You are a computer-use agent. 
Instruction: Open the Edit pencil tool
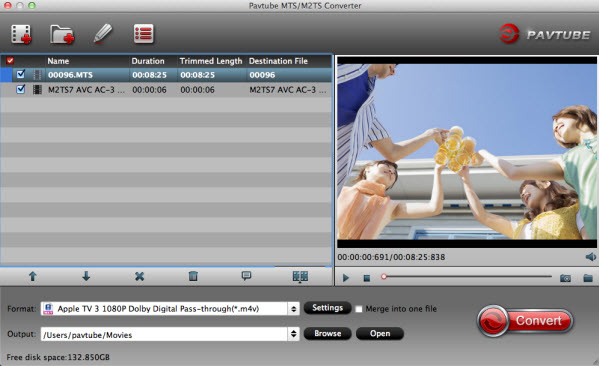click(x=103, y=34)
